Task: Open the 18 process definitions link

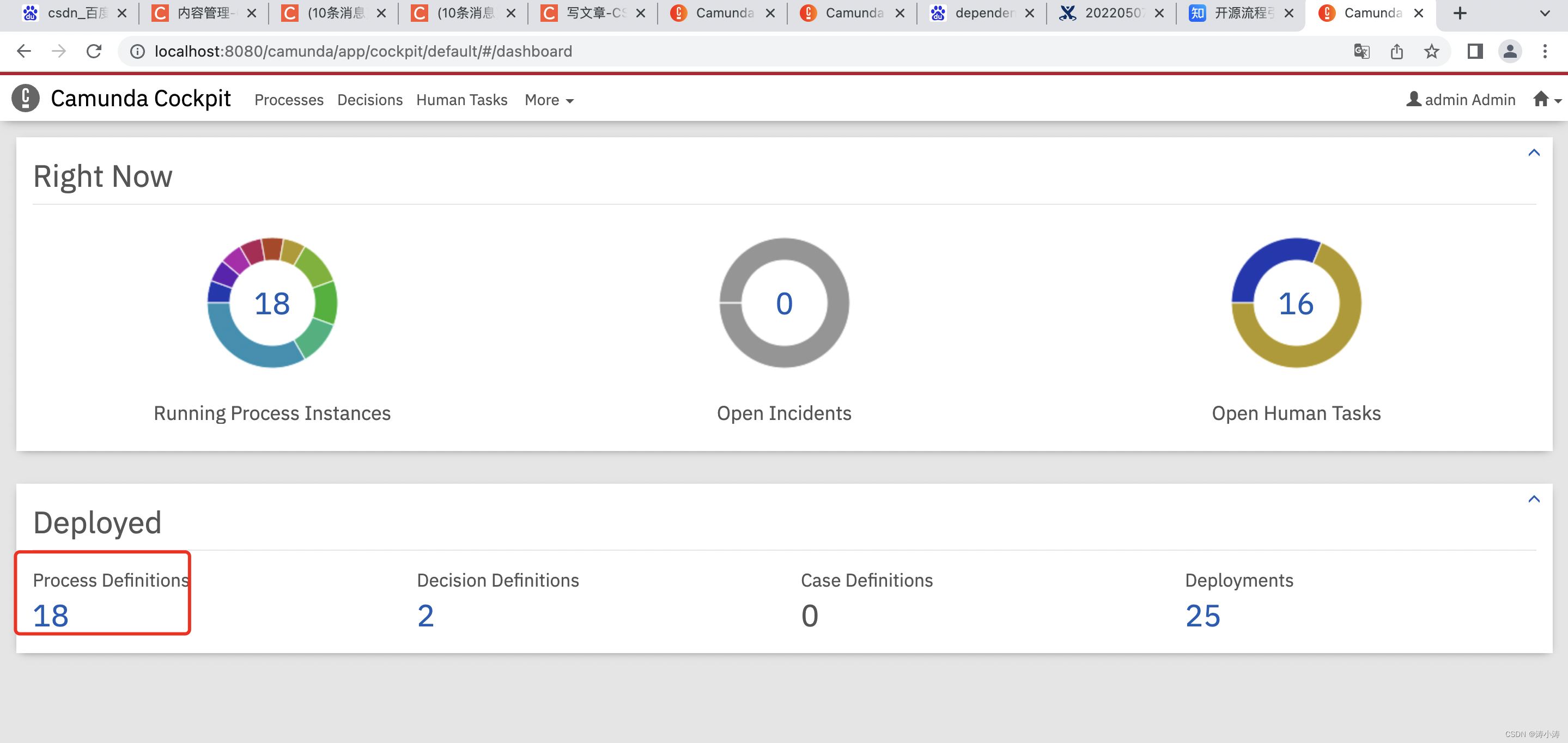Action: [51, 616]
